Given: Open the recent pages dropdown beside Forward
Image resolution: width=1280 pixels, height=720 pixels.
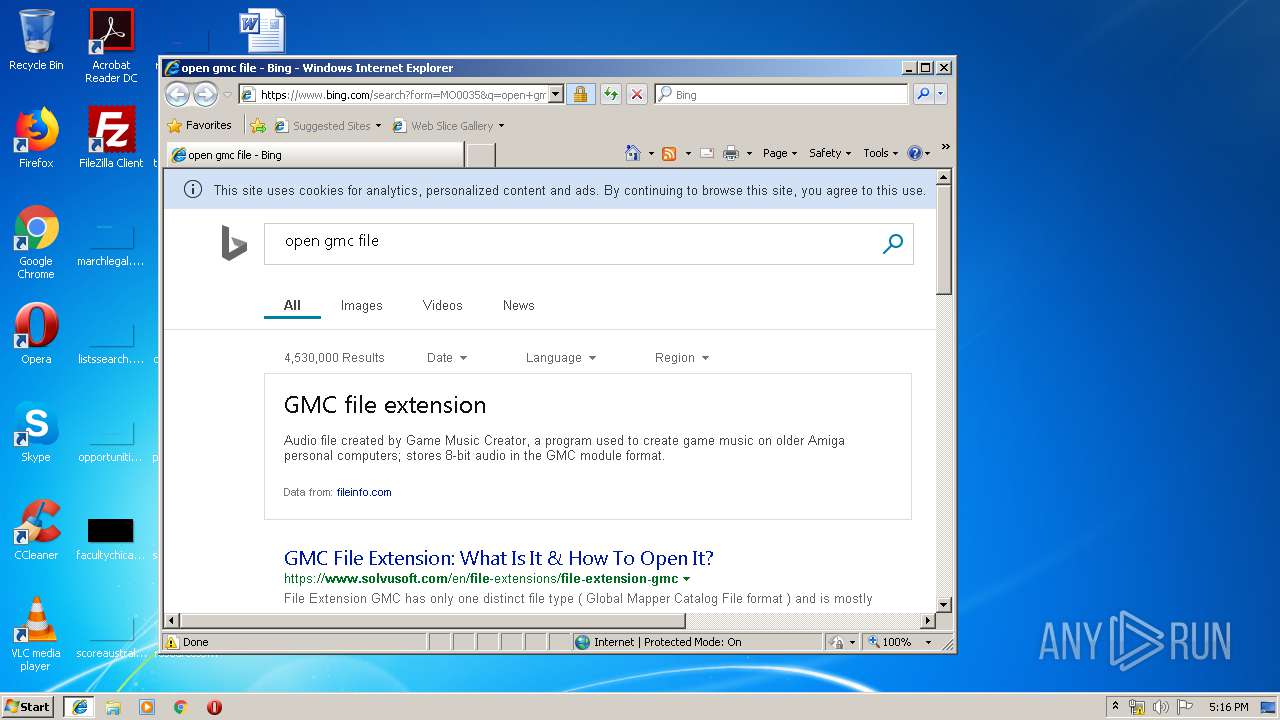Looking at the screenshot, I should [x=227, y=95].
